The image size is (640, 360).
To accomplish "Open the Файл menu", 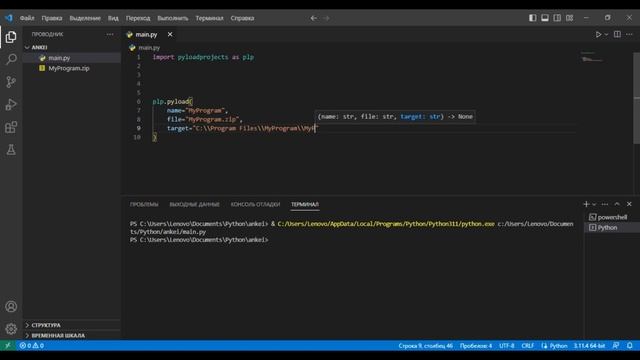I will (27, 18).
